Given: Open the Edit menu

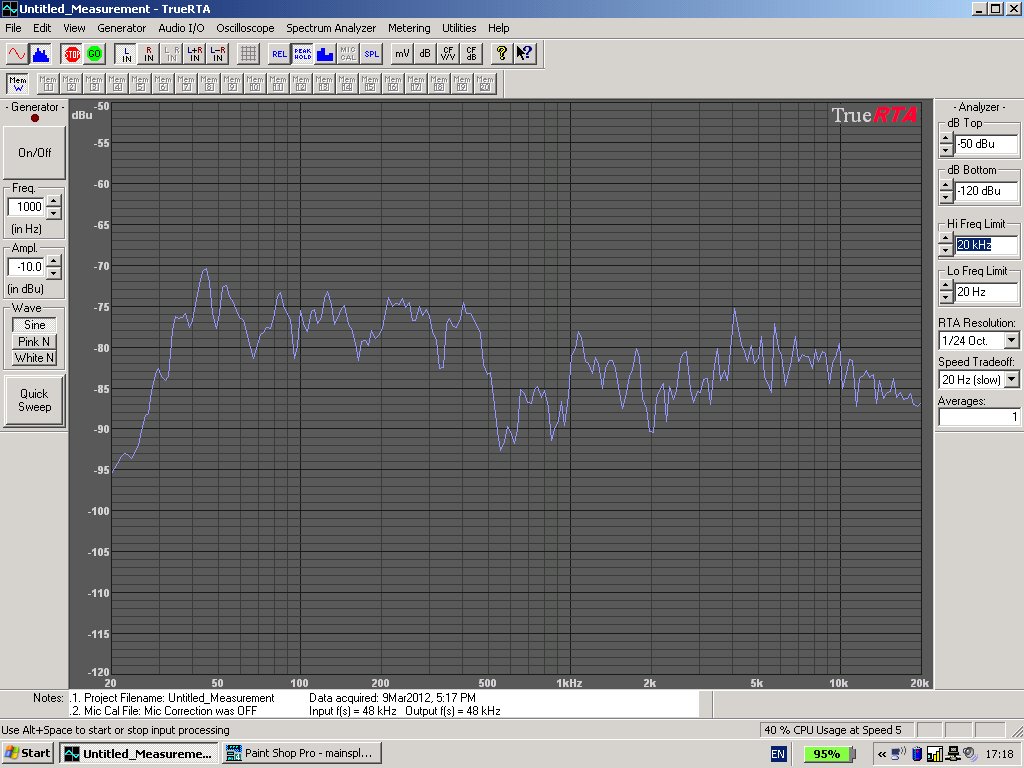Looking at the screenshot, I should [x=42, y=28].
